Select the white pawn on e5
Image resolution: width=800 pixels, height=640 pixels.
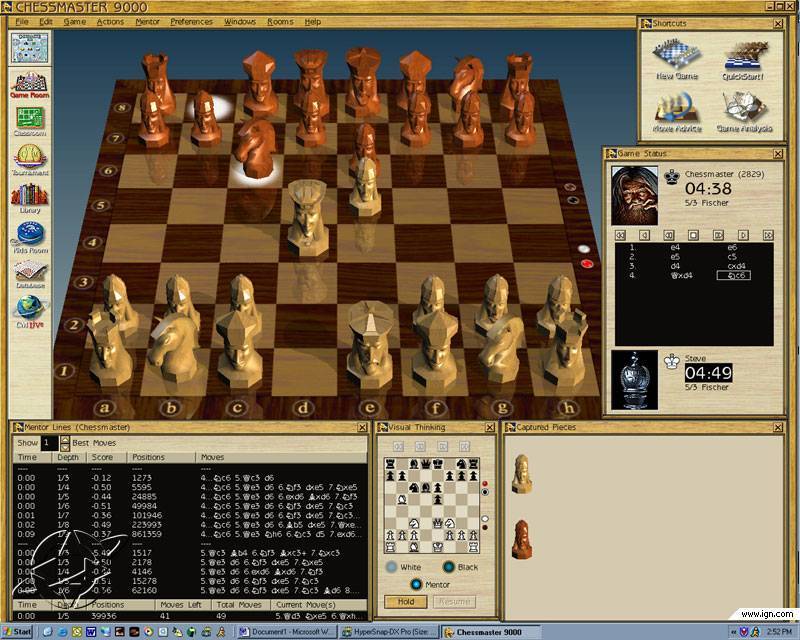[x=365, y=186]
